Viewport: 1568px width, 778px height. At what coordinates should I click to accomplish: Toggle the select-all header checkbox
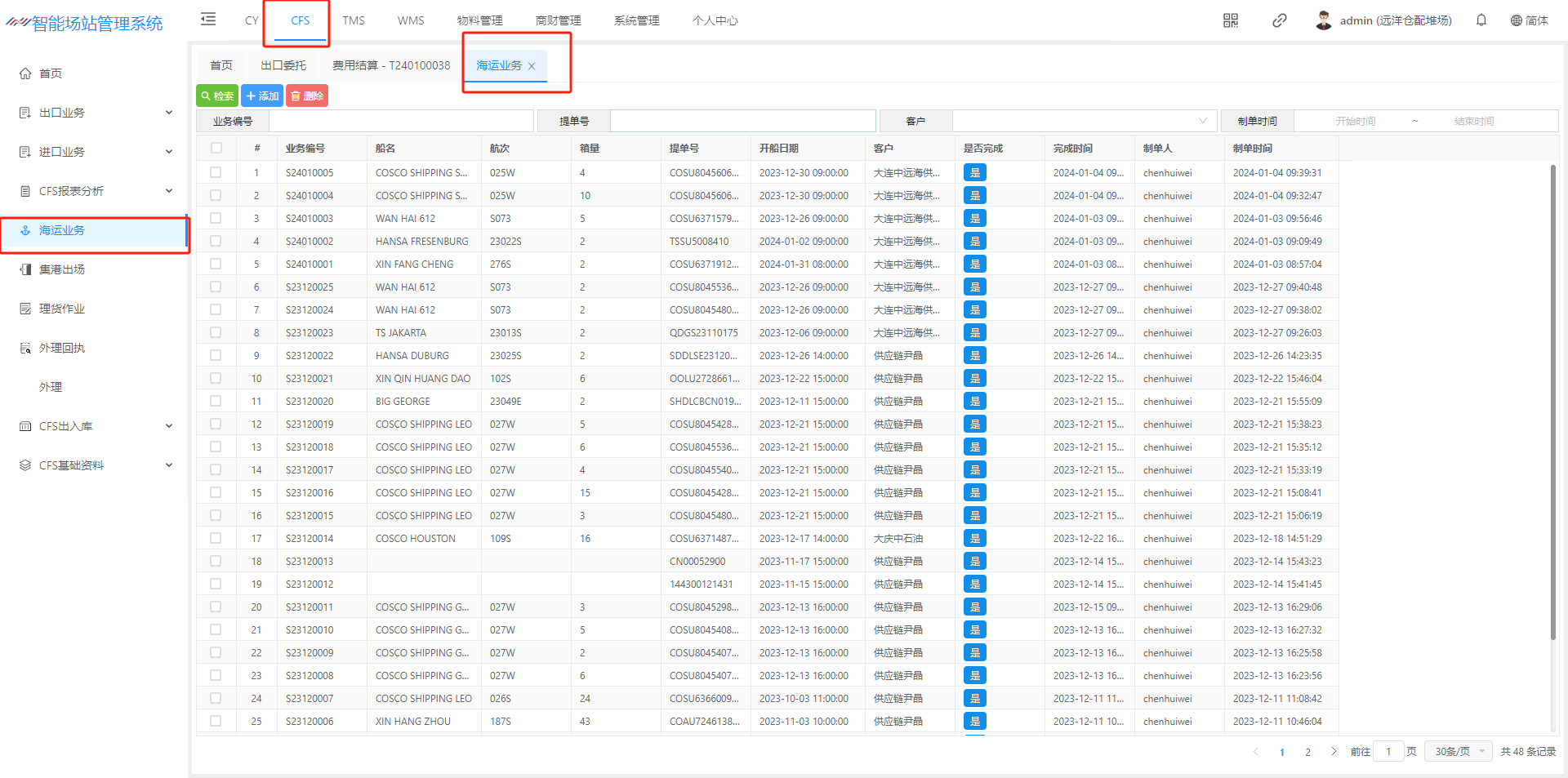tap(216, 148)
